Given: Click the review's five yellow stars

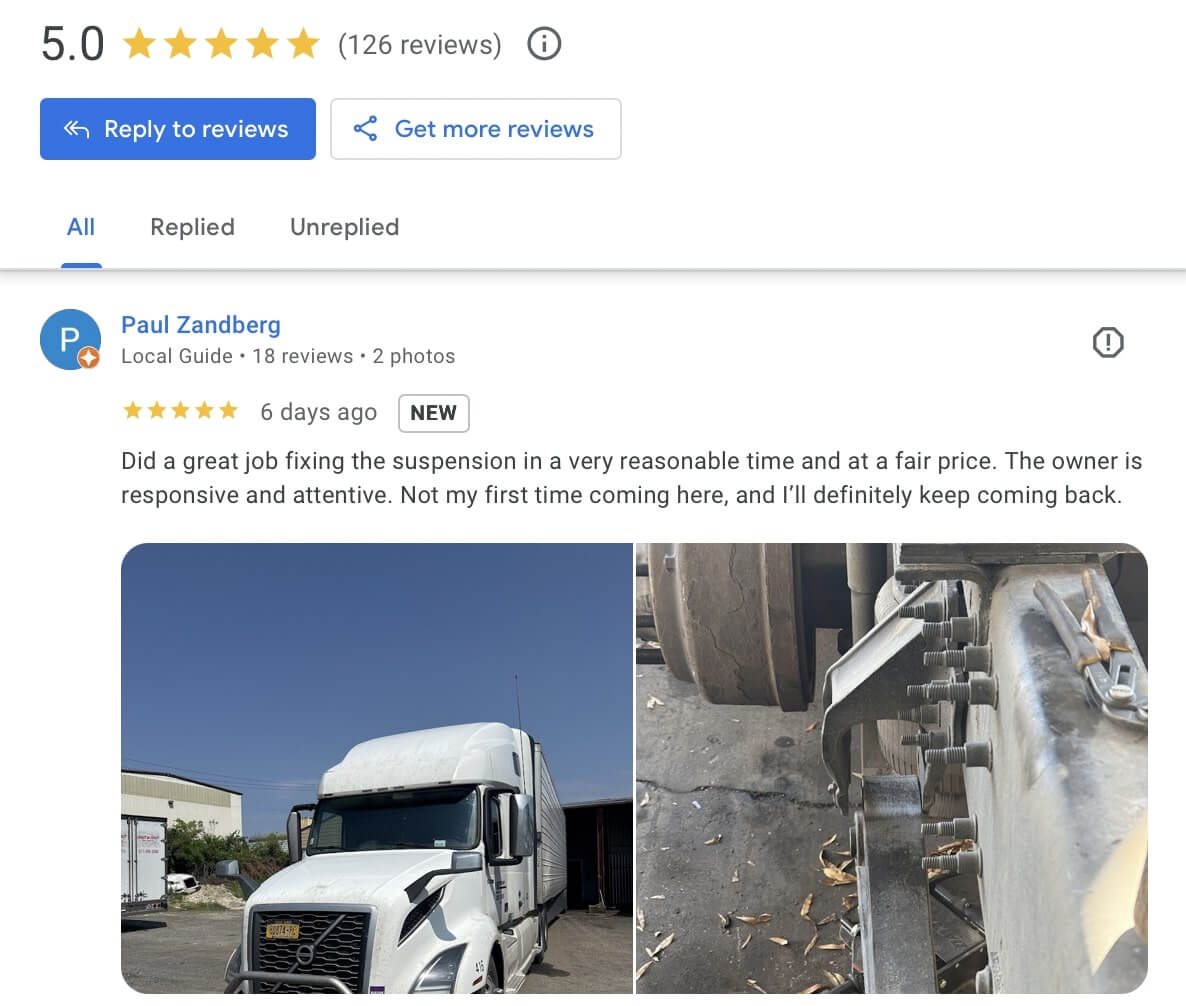Looking at the screenshot, I should point(180,411).
